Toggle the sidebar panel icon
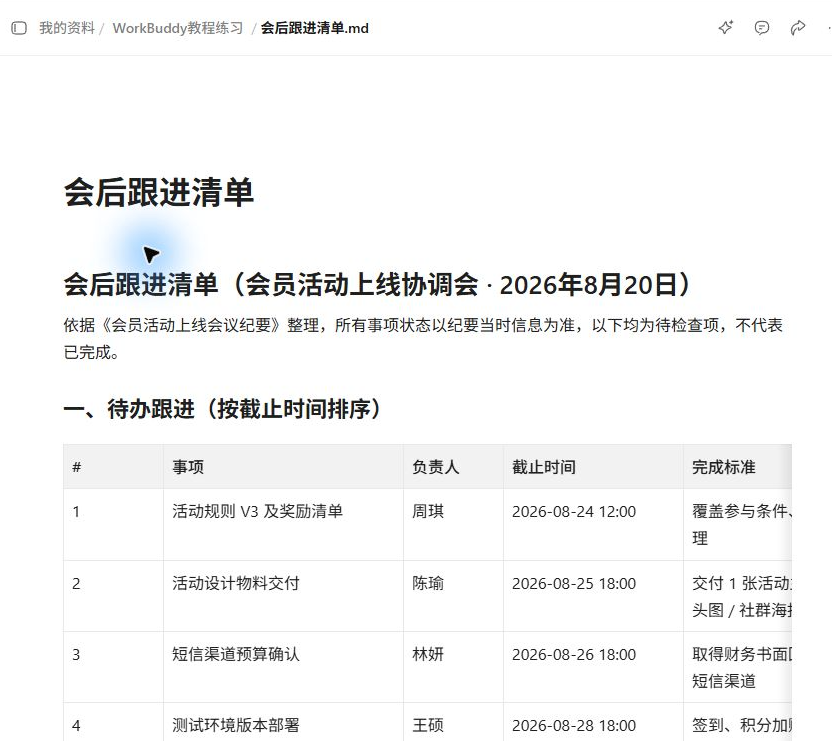Image resolution: width=832 pixels, height=741 pixels. [x=19, y=28]
